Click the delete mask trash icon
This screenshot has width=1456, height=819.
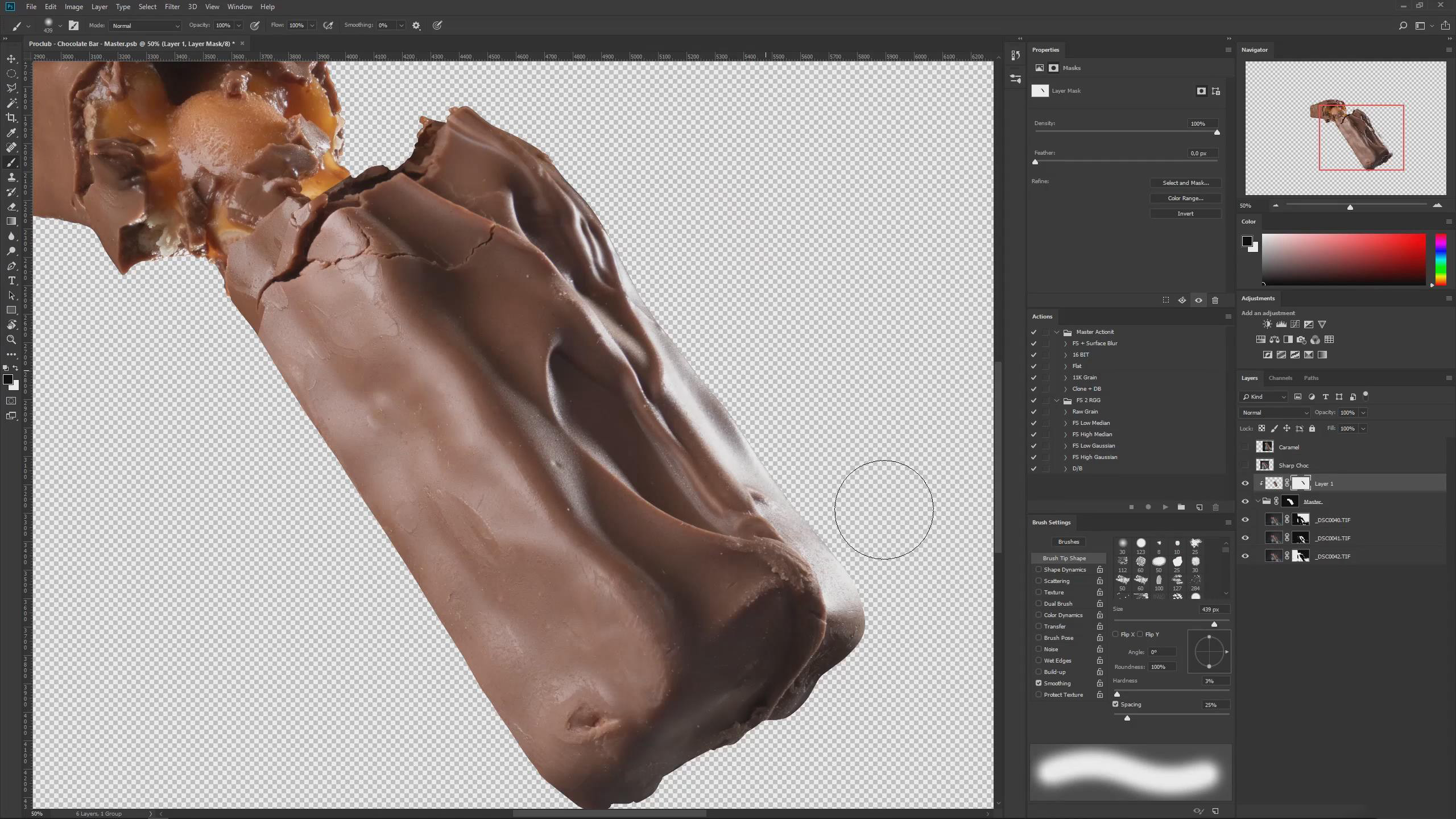[1215, 300]
